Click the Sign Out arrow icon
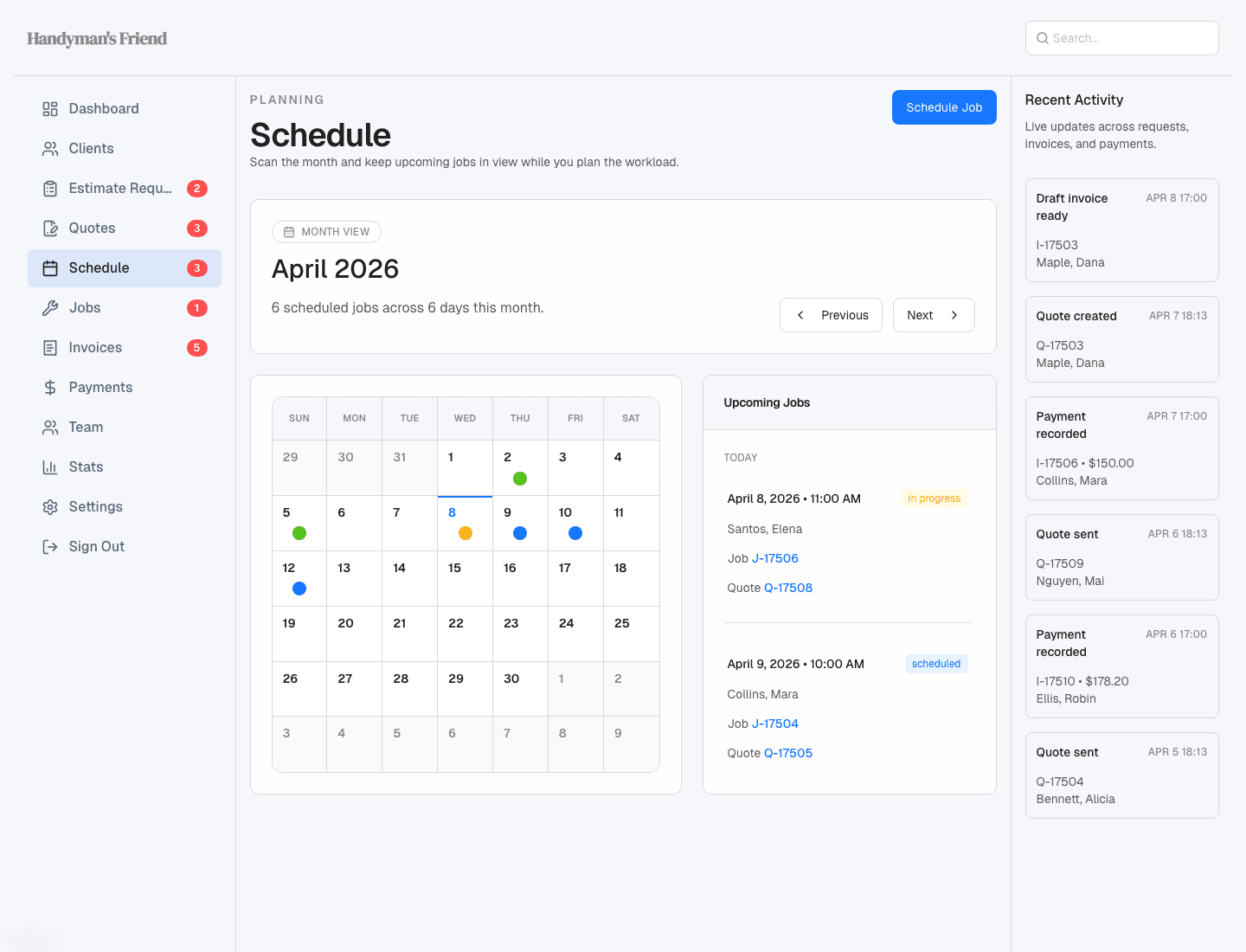 [50, 547]
